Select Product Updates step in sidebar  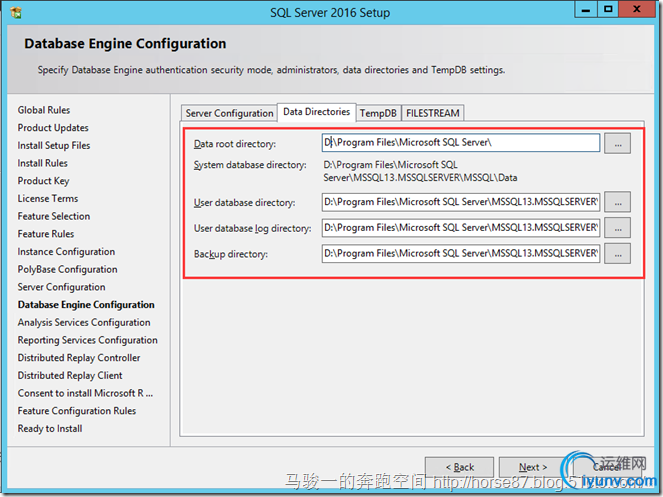[53, 128]
